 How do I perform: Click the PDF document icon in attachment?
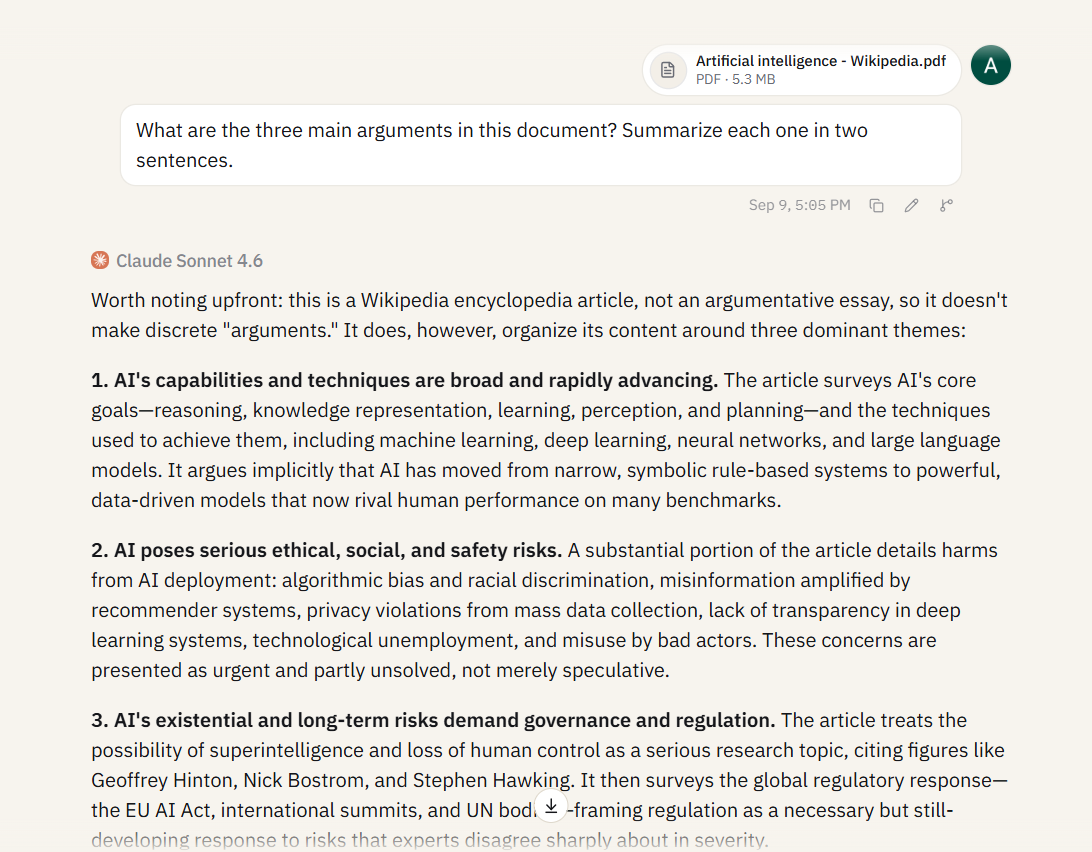[x=668, y=70]
